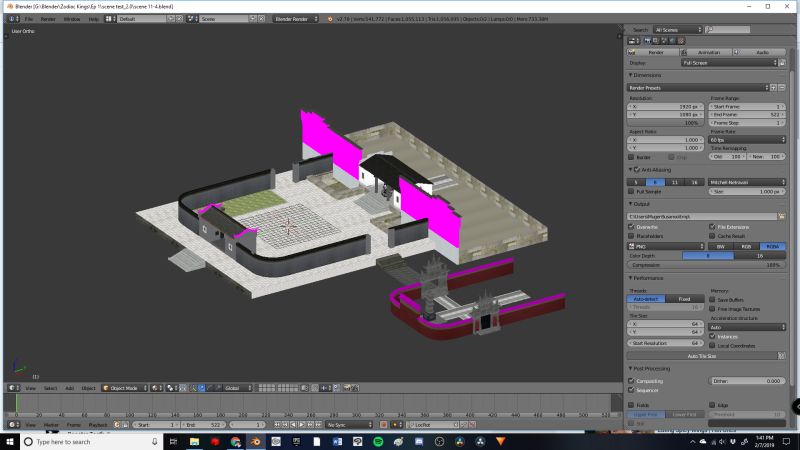The width and height of the screenshot is (800, 450).
Task: Toggle the Compositing checkbox
Action: (x=631, y=381)
